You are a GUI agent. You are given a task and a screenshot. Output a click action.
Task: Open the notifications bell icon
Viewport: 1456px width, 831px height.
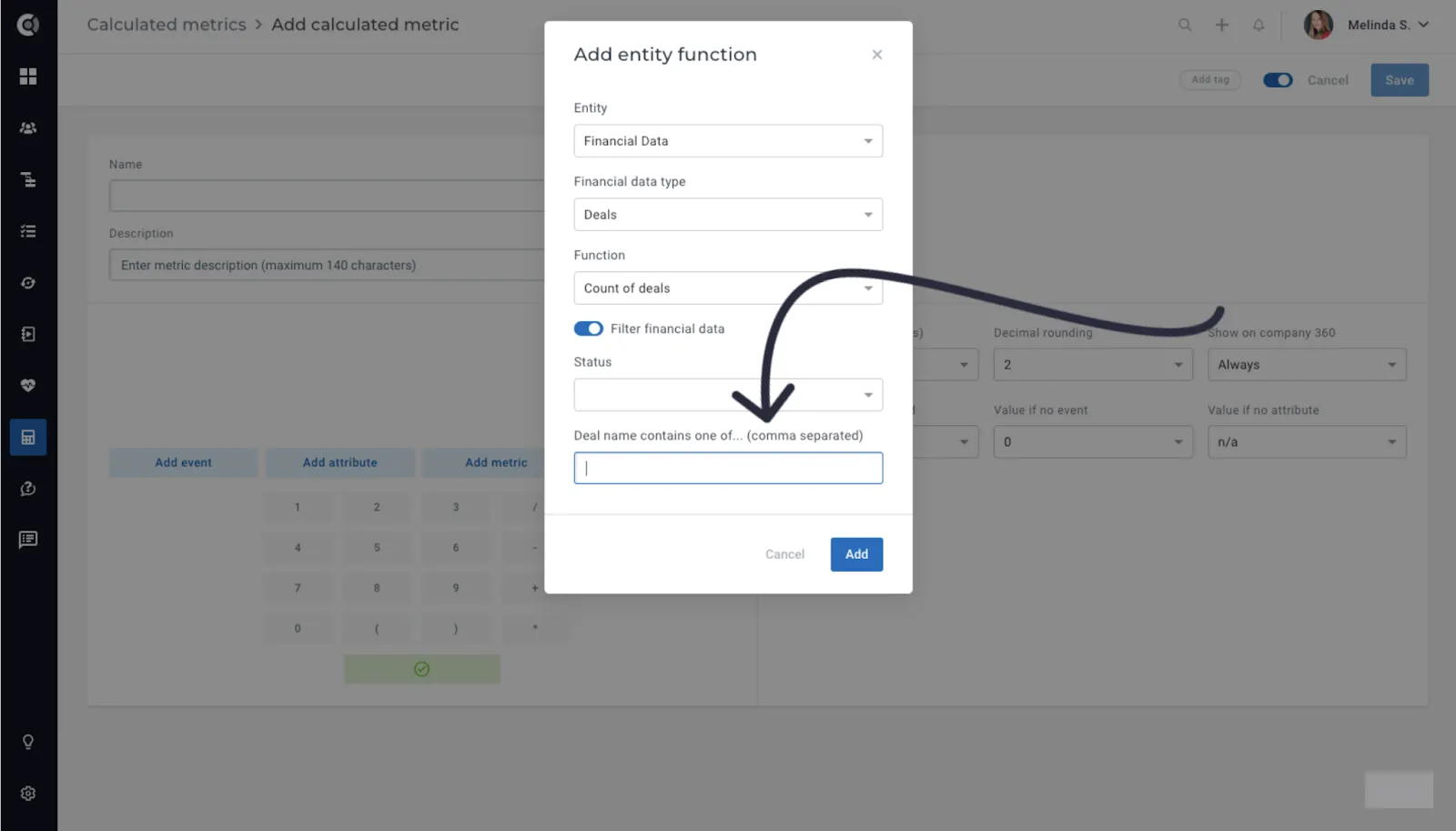click(1259, 25)
